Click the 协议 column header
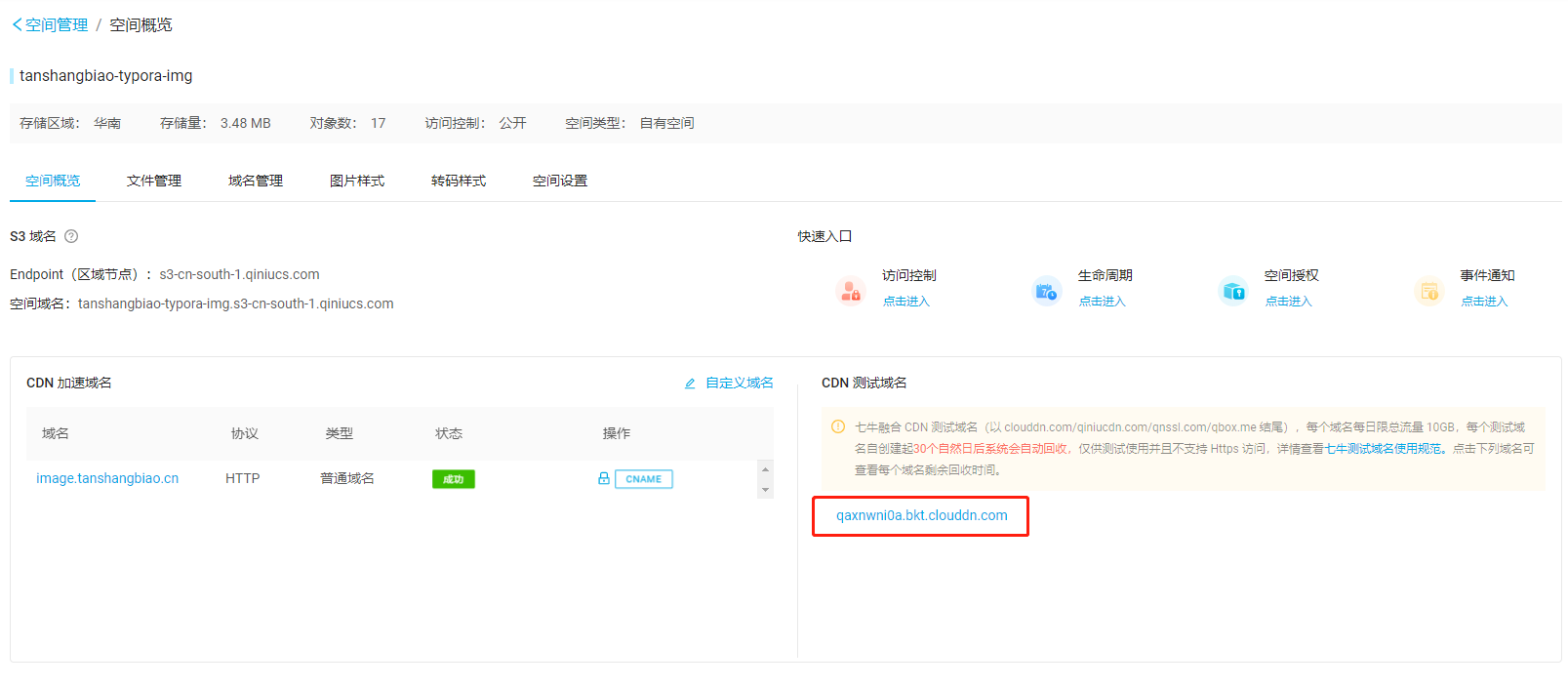The height and width of the screenshot is (688, 1568). (x=245, y=433)
